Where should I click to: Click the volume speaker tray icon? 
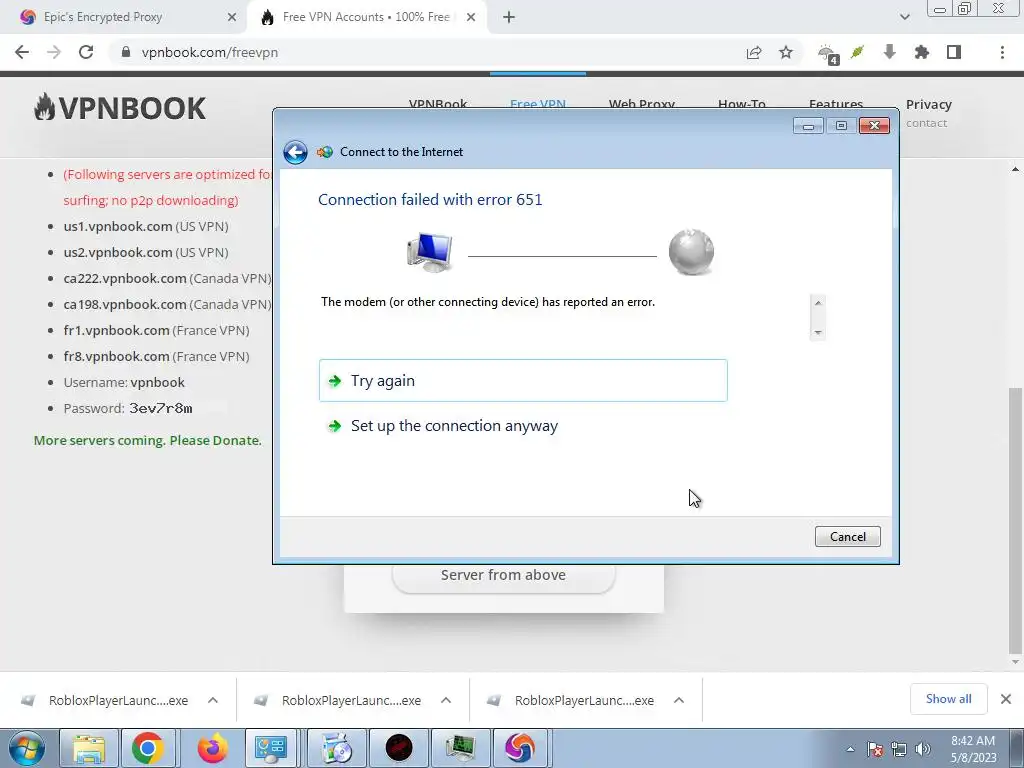[923, 749]
